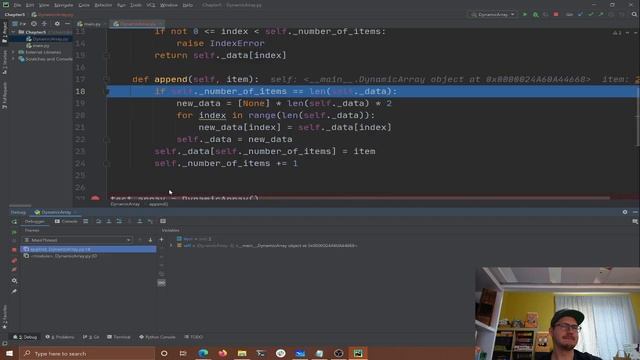Toggle the breakpoint on the test_array line
The width and height of the screenshot is (640, 360).
pyautogui.click(x=95, y=198)
